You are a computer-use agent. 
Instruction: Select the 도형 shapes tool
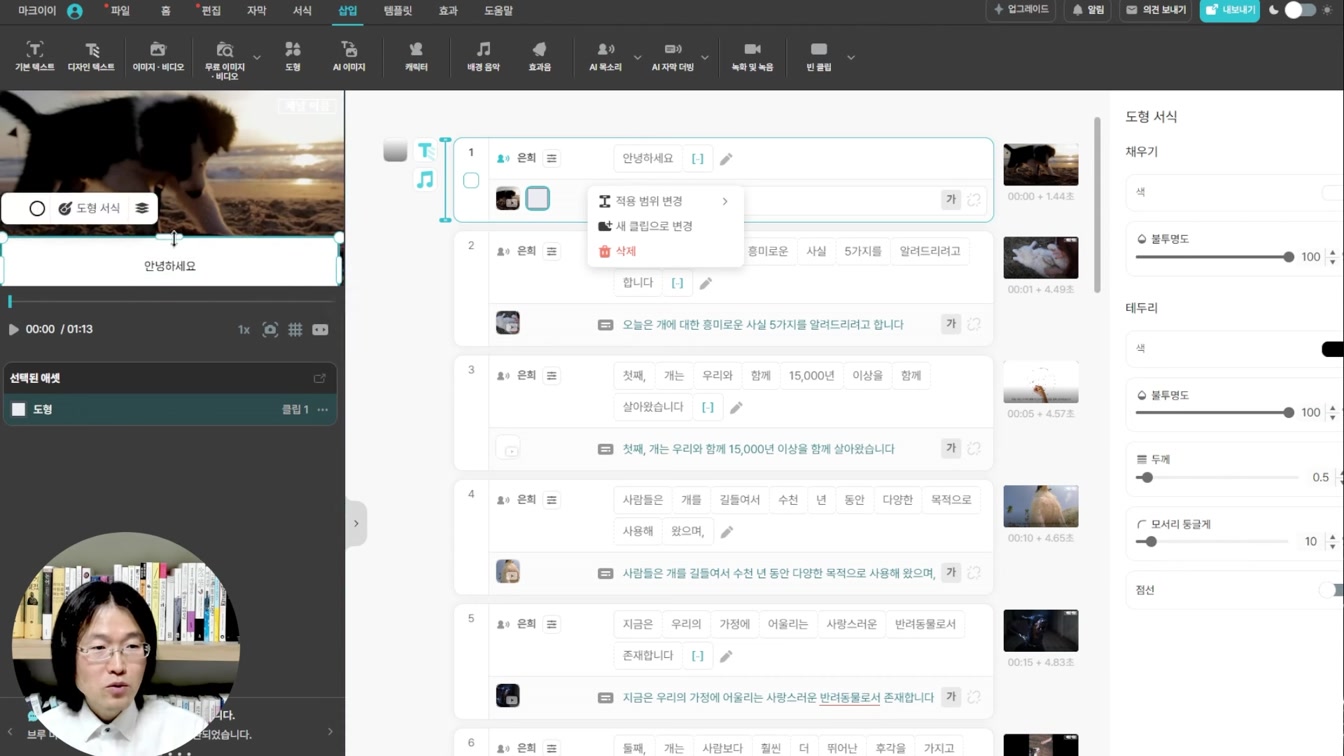pos(293,57)
